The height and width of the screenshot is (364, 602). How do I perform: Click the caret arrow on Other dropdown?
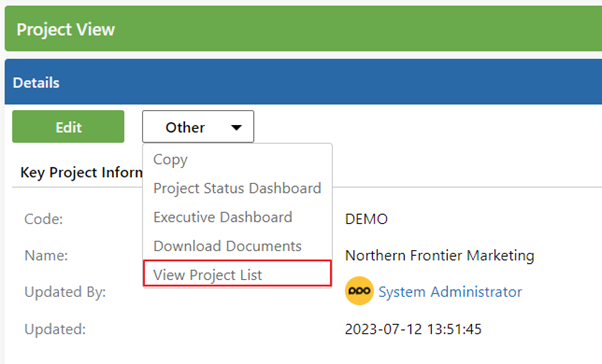point(236,127)
